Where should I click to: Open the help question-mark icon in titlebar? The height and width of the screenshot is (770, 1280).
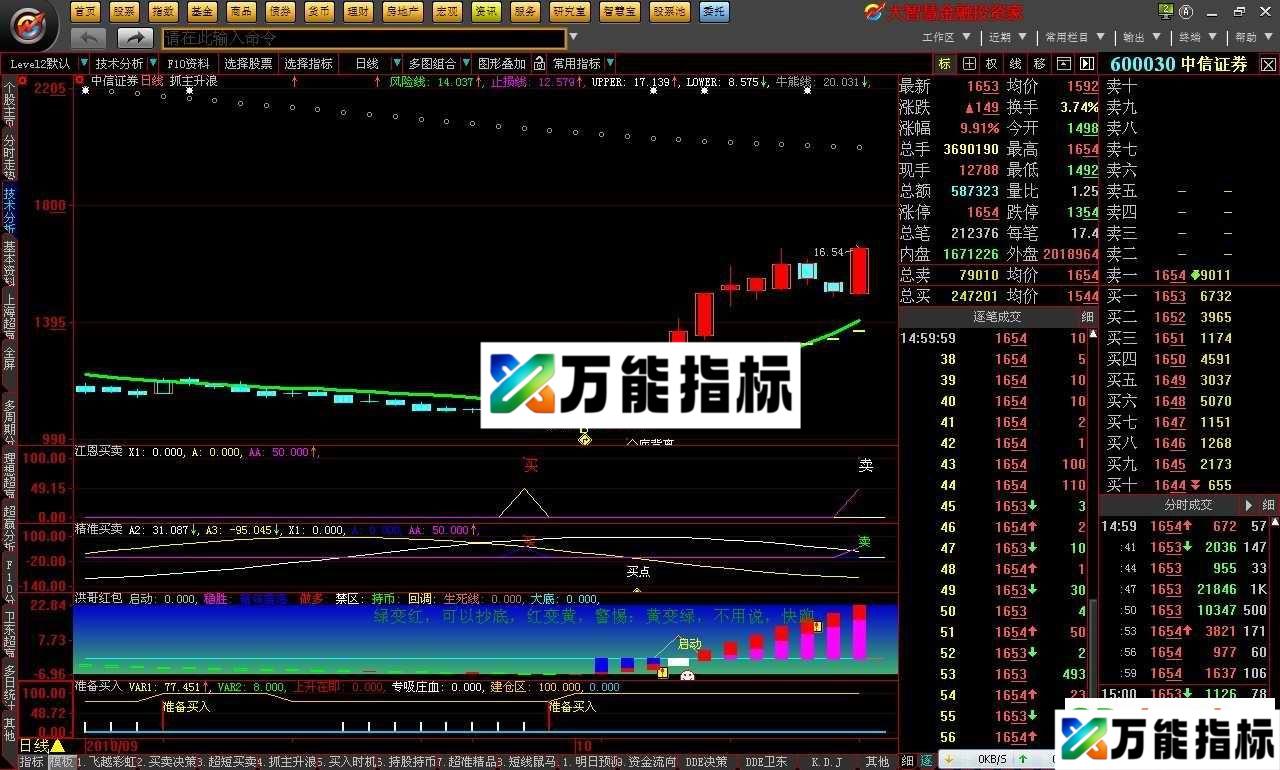(1186, 11)
